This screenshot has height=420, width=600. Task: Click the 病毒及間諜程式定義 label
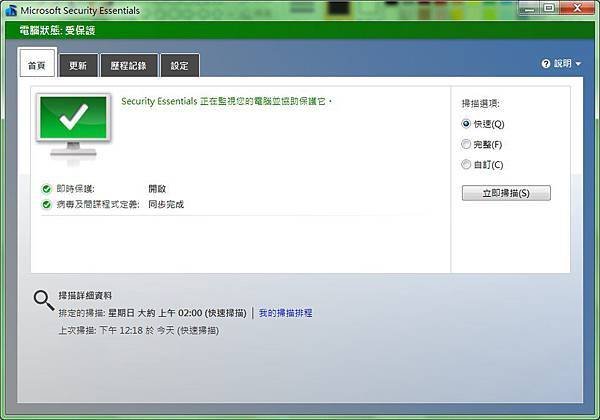click(x=98, y=205)
